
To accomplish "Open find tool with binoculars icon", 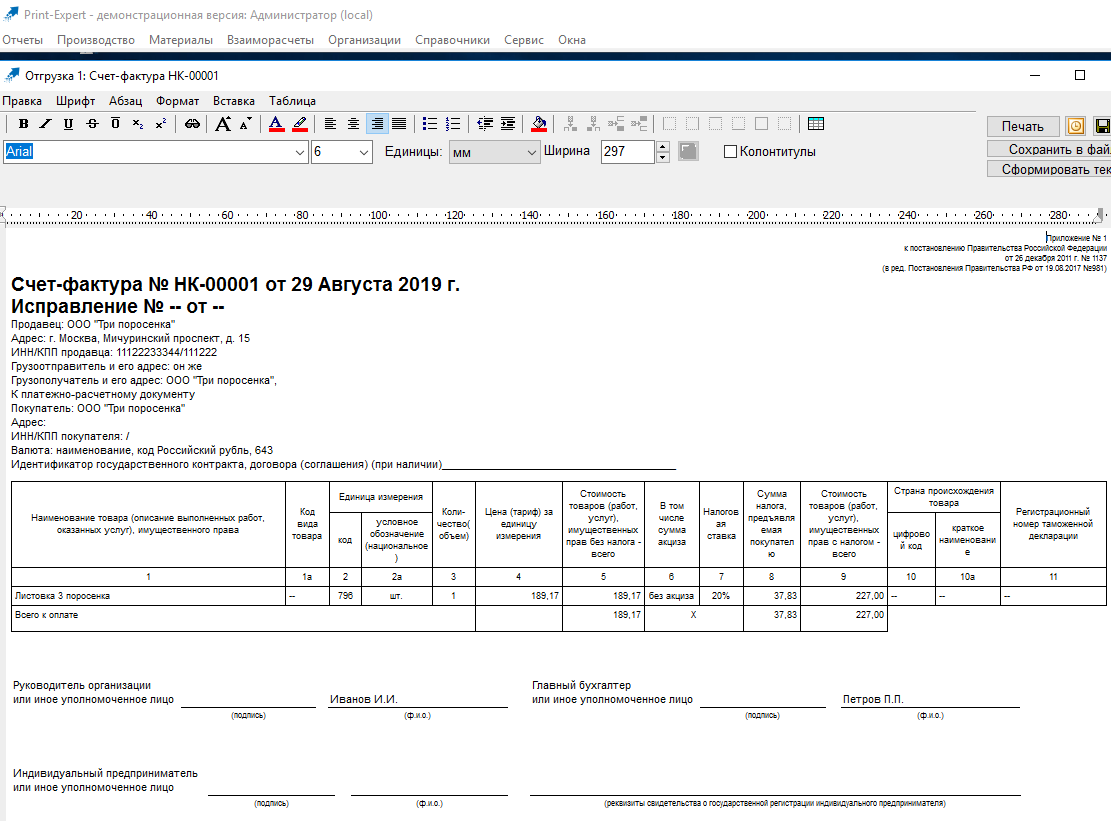I will click(x=192, y=124).
